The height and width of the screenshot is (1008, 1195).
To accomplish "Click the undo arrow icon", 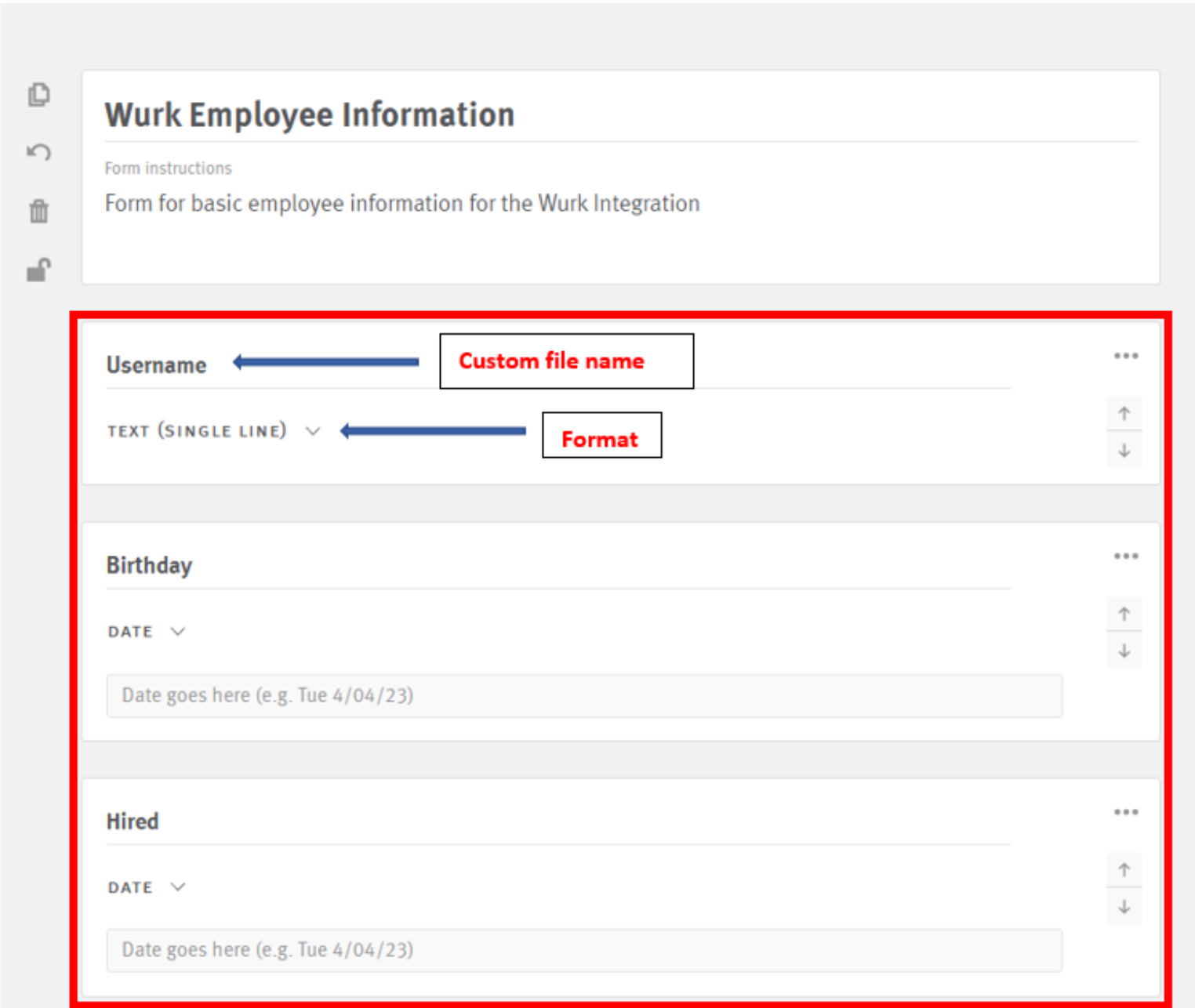I will [x=38, y=152].
